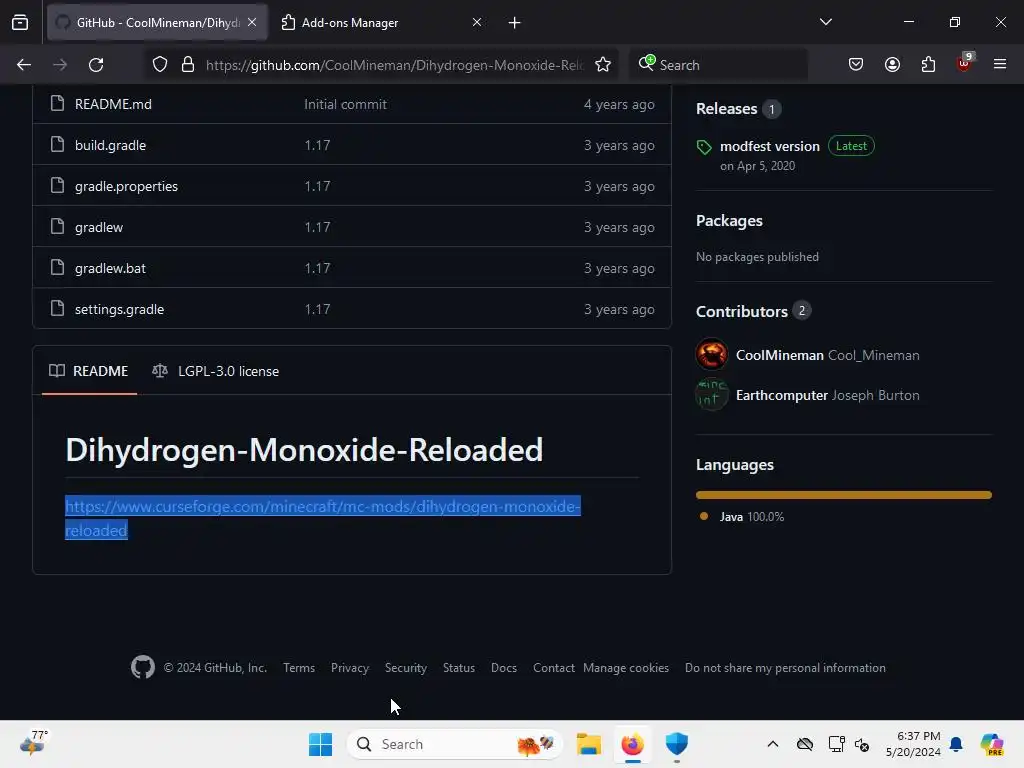The image size is (1024, 768).
Task: Go back to previous page
Action: (24, 65)
